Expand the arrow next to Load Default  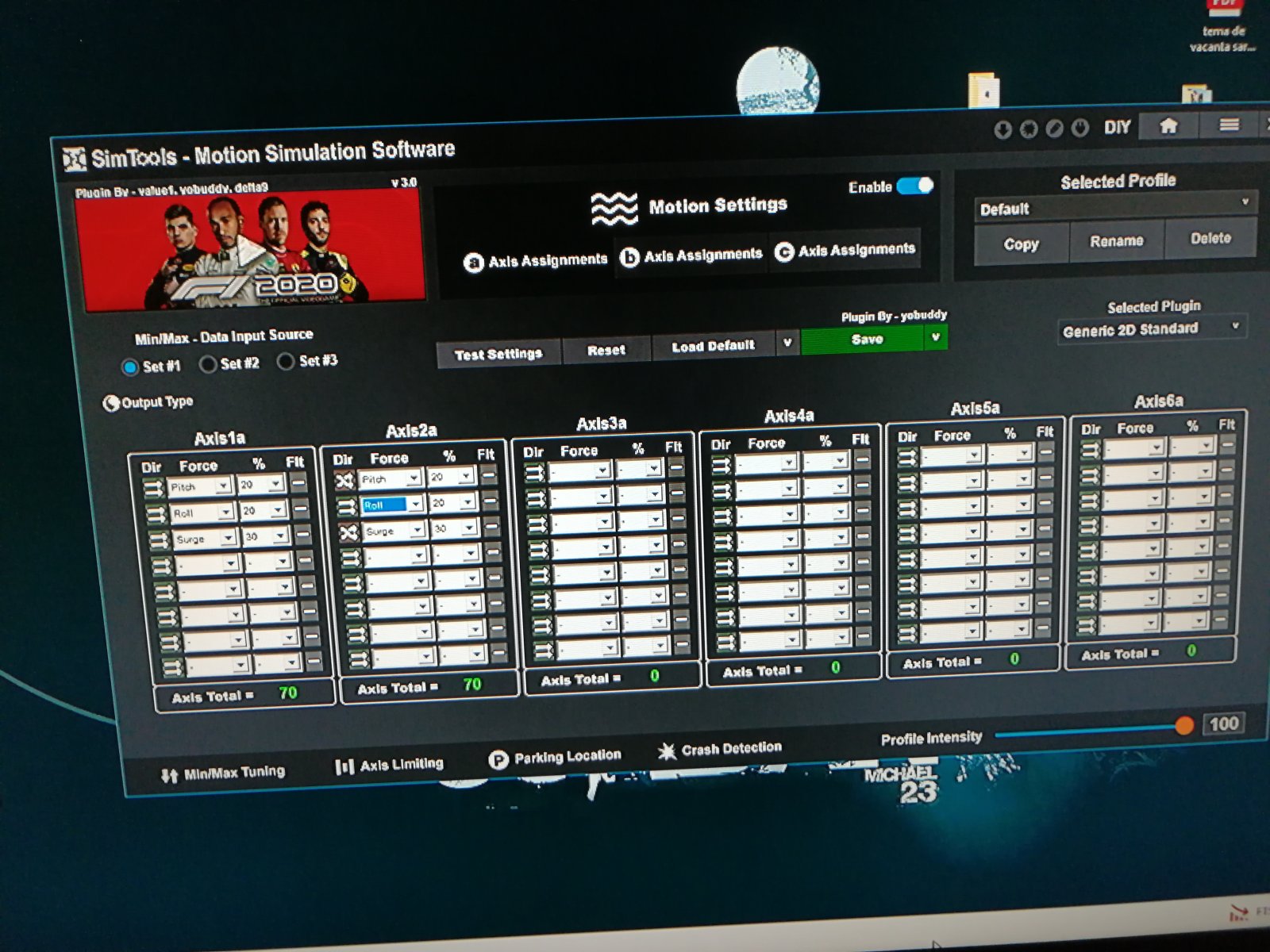(787, 343)
